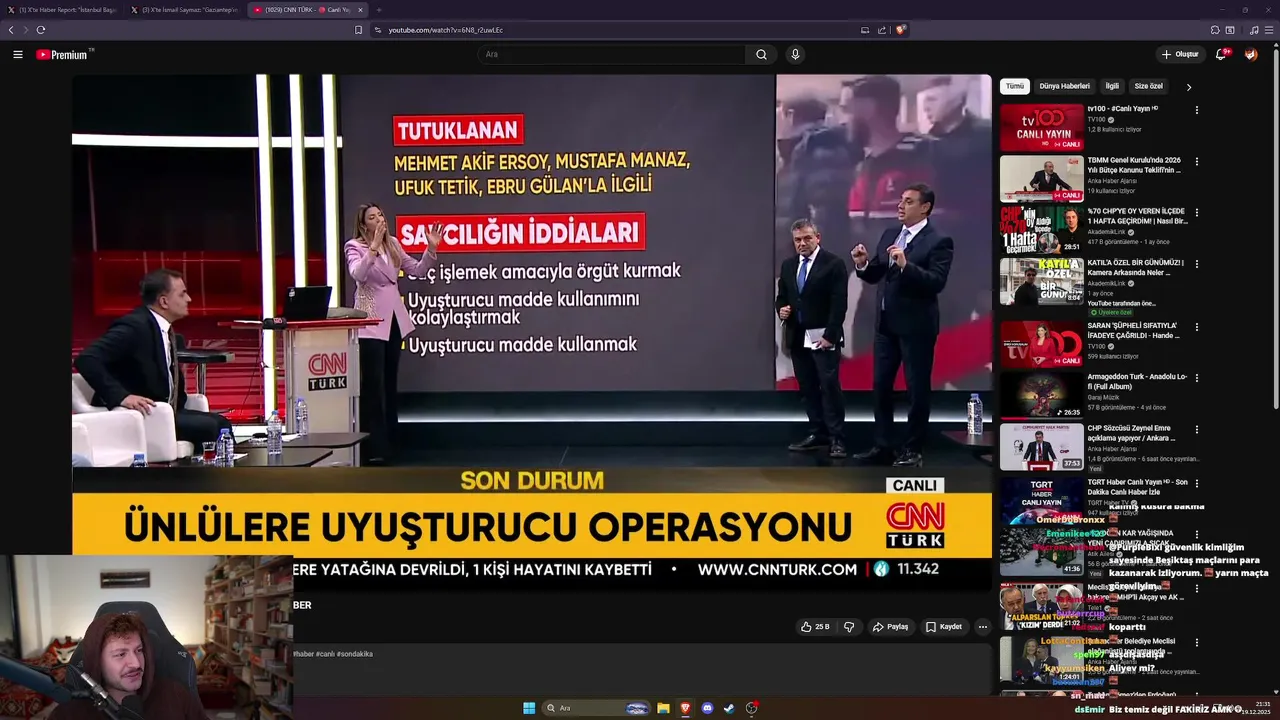Open TBMM Genel Kurulu'nda 2026 video title

click(1134, 165)
